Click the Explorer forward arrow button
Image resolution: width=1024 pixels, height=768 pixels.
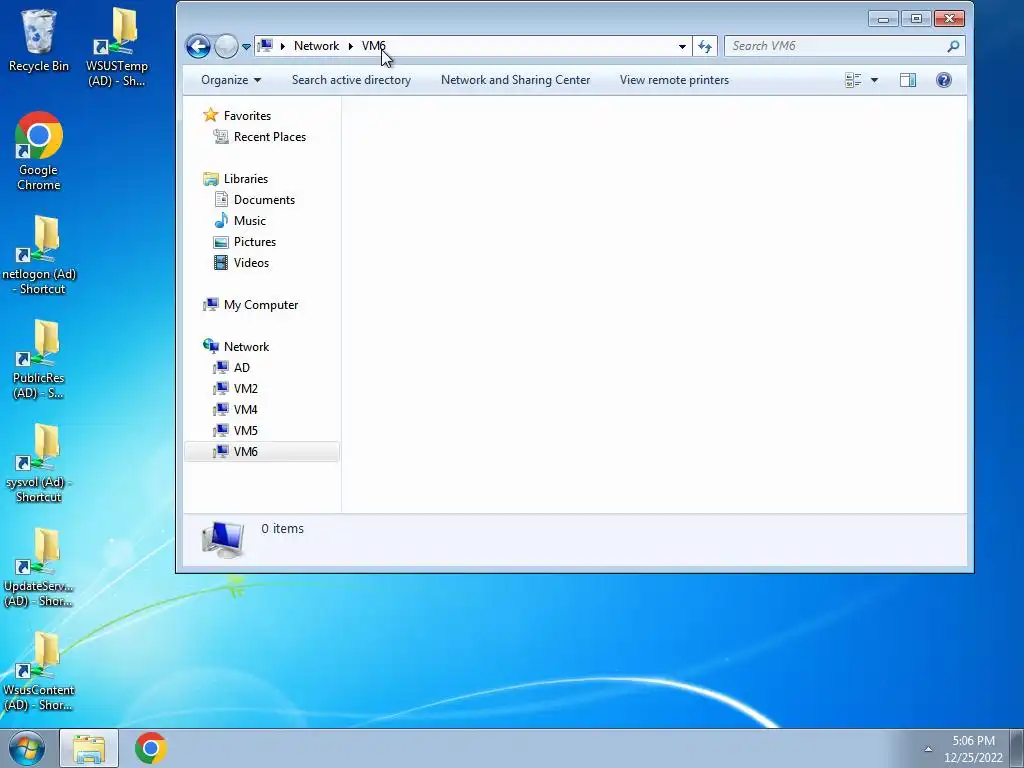point(226,46)
